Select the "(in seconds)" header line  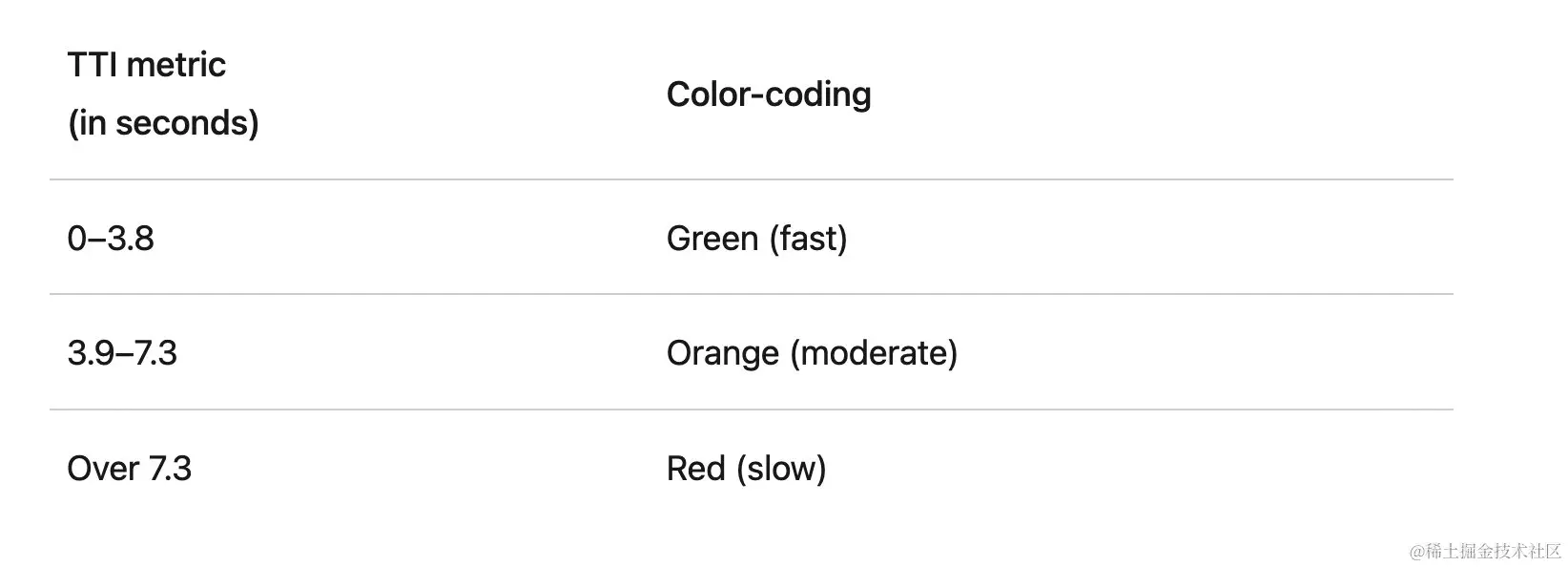click(x=163, y=123)
